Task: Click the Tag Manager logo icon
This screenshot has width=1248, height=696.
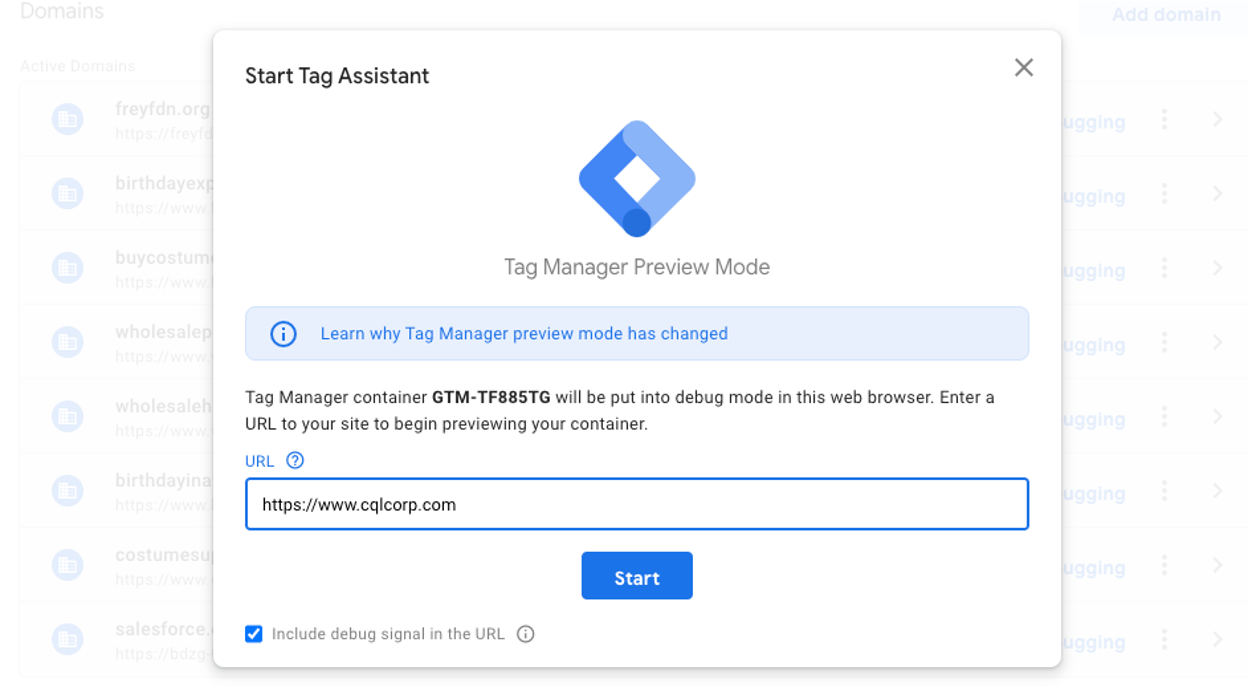Action: 637,178
